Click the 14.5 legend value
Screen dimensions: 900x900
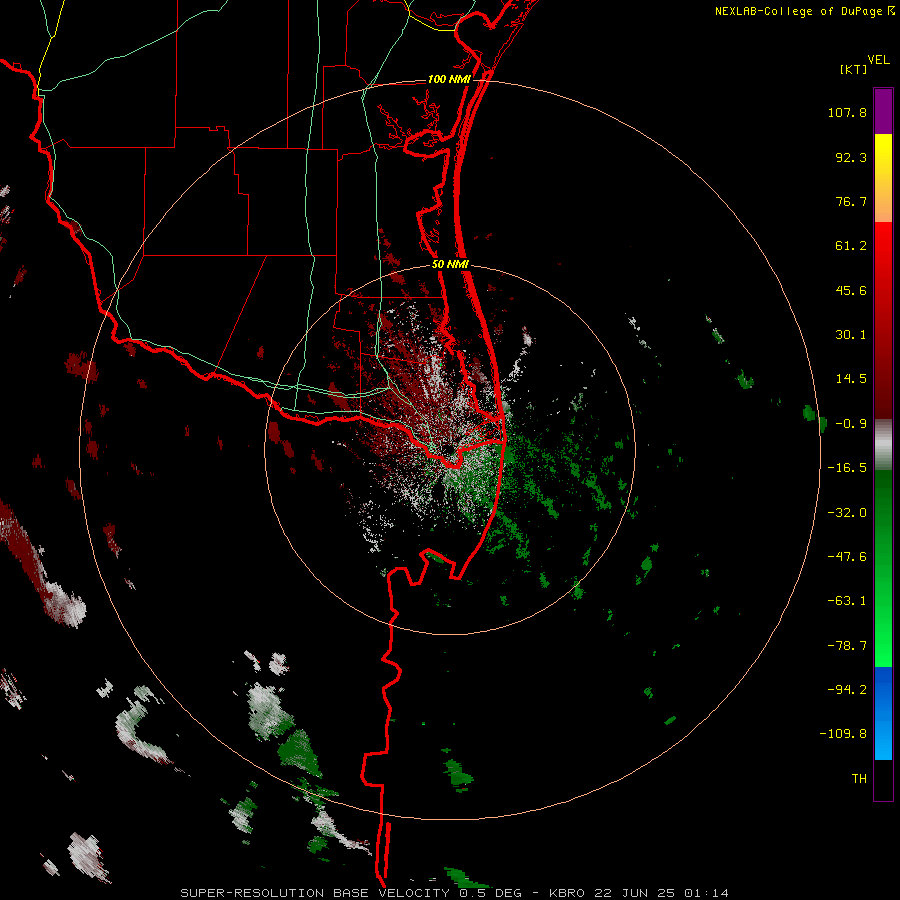[851, 379]
